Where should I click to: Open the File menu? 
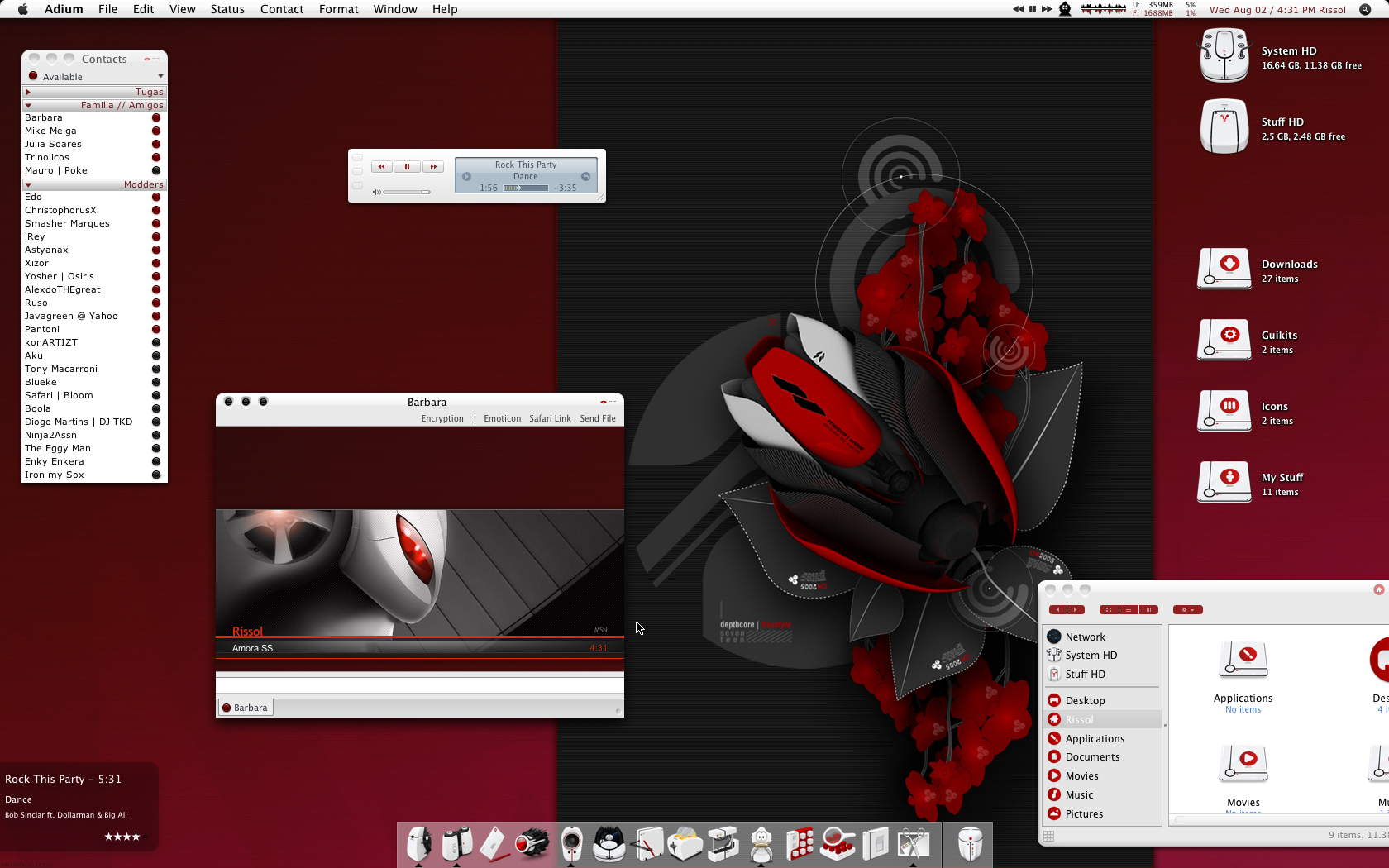point(107,9)
